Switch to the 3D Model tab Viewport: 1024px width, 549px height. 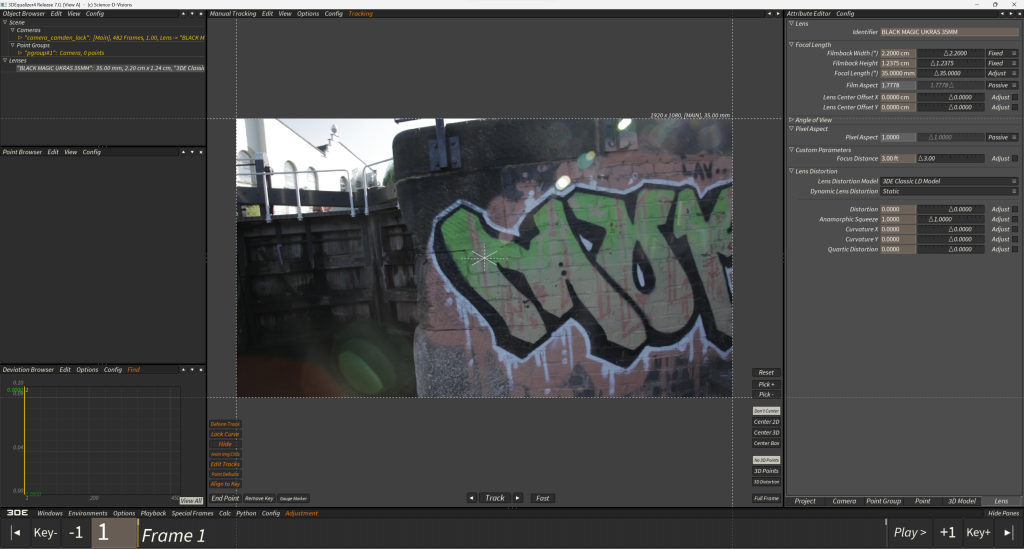point(961,501)
